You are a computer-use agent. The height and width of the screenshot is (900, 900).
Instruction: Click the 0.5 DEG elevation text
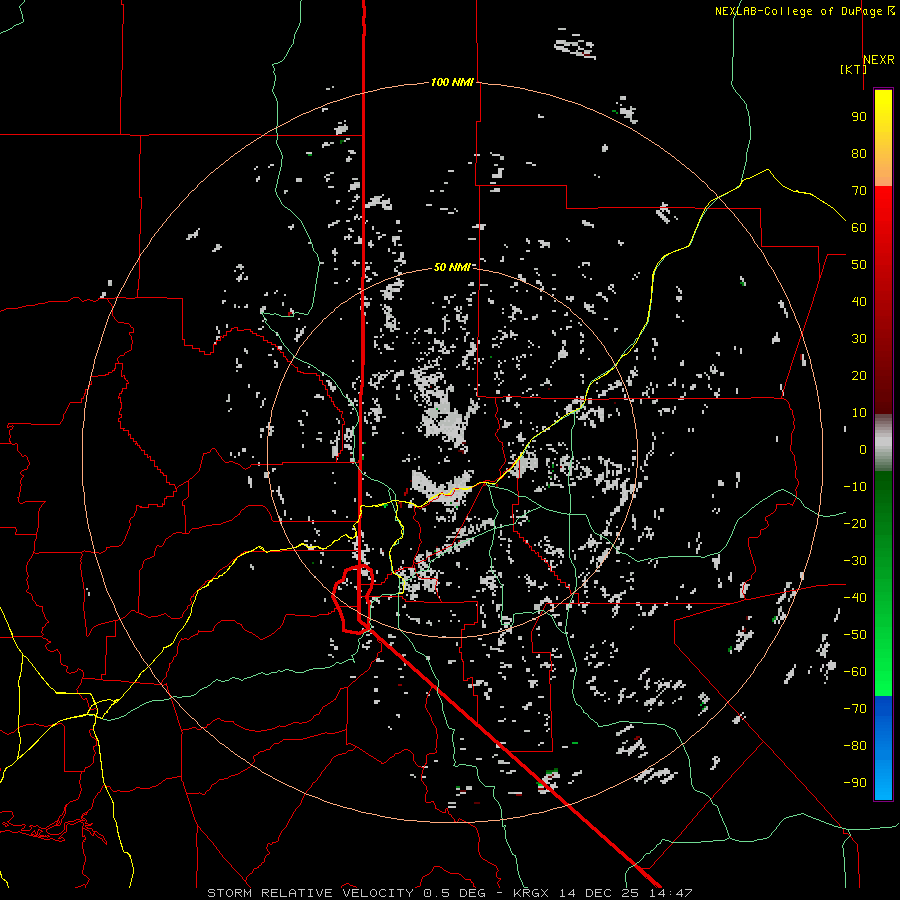click(455, 893)
